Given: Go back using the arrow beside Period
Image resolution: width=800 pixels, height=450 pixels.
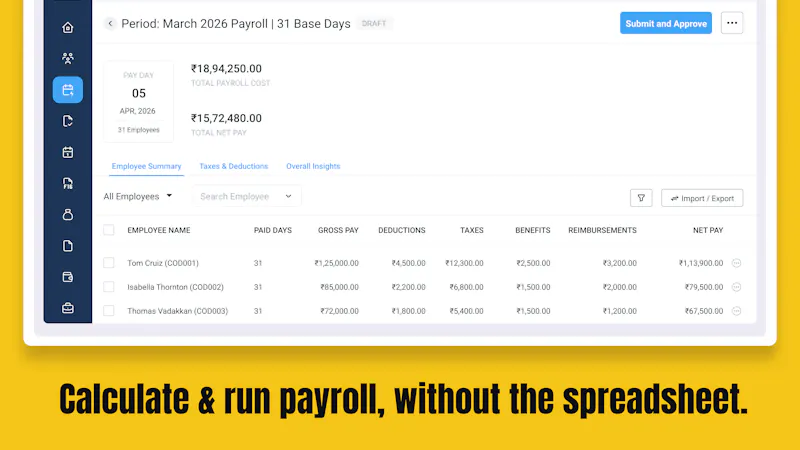Looking at the screenshot, I should 110,23.
